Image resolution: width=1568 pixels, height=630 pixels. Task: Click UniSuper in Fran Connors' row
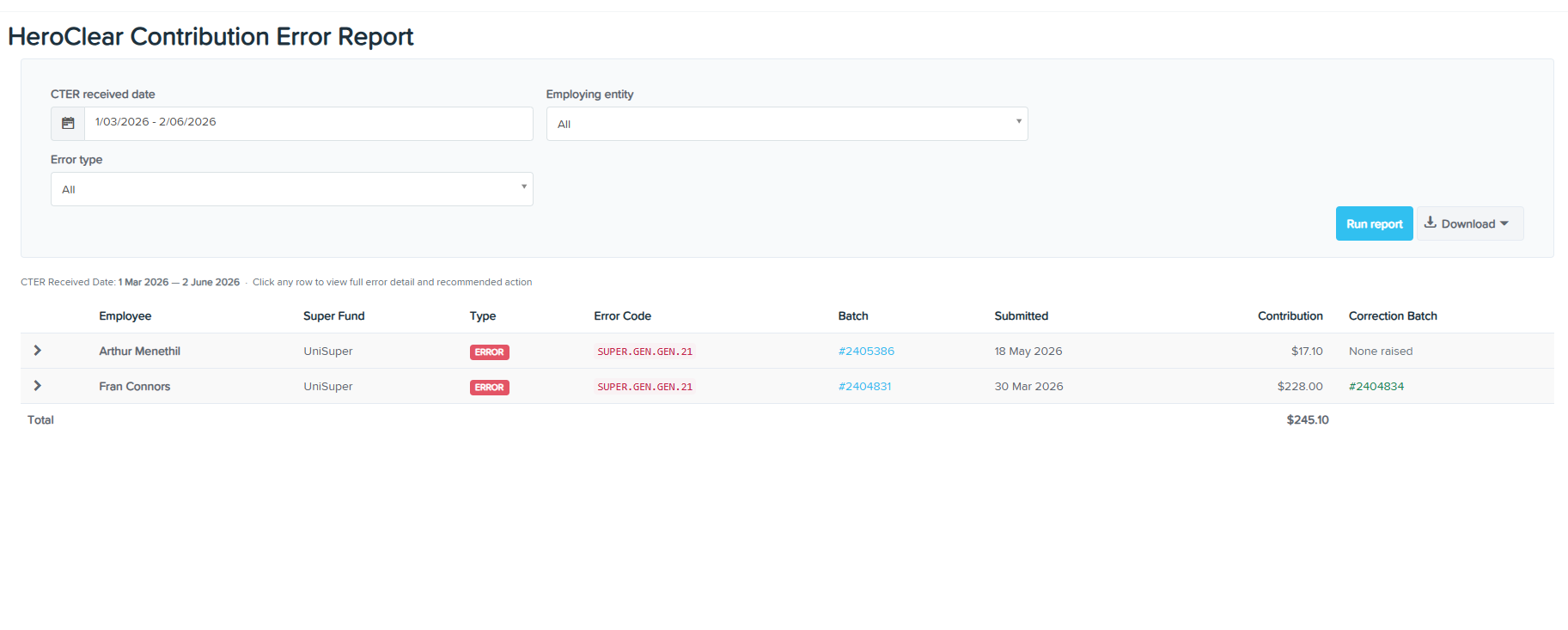coord(328,387)
